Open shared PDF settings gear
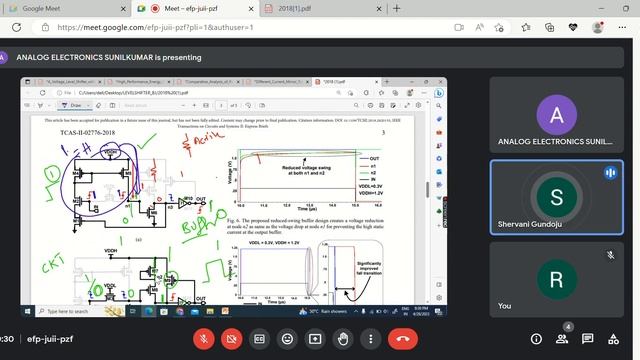The image size is (640, 360). (418, 105)
